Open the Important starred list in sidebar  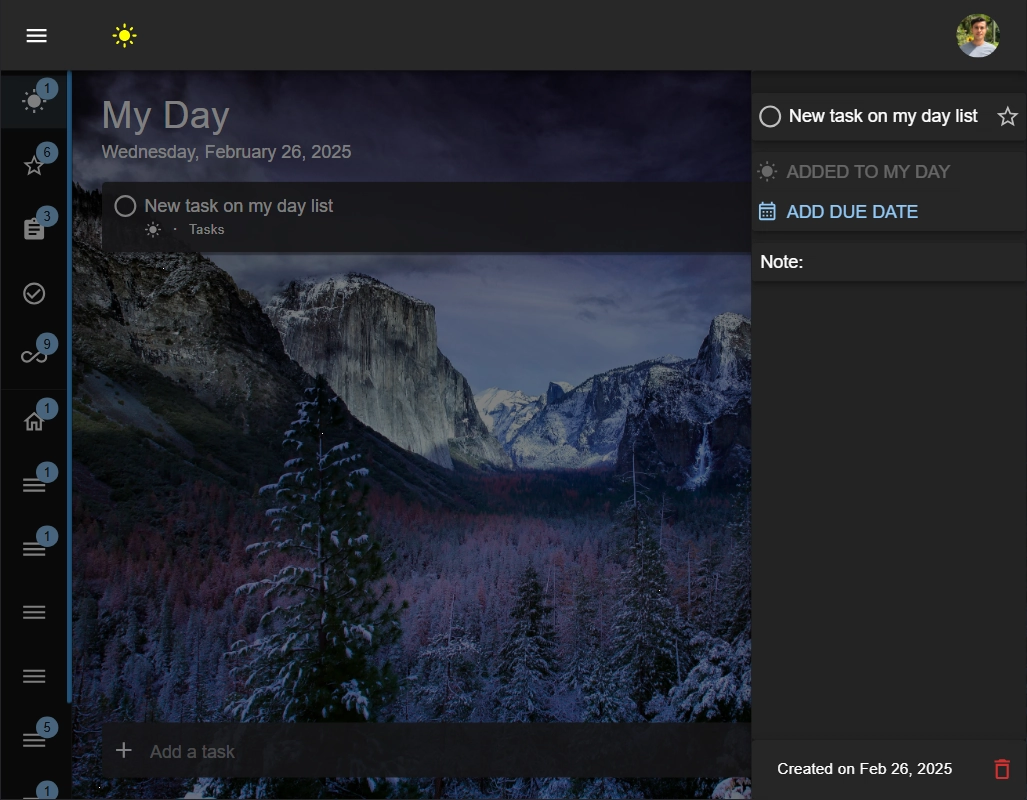[35, 165]
